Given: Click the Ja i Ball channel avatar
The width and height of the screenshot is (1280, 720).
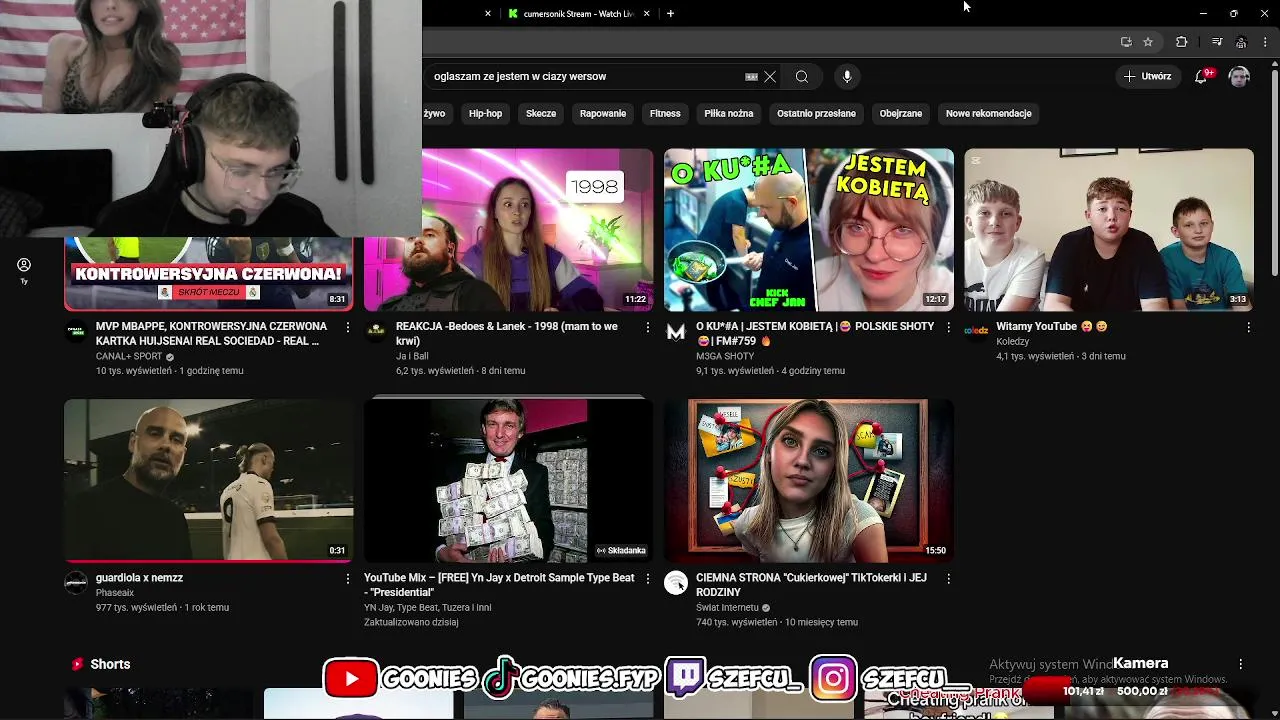Looking at the screenshot, I should (x=376, y=332).
